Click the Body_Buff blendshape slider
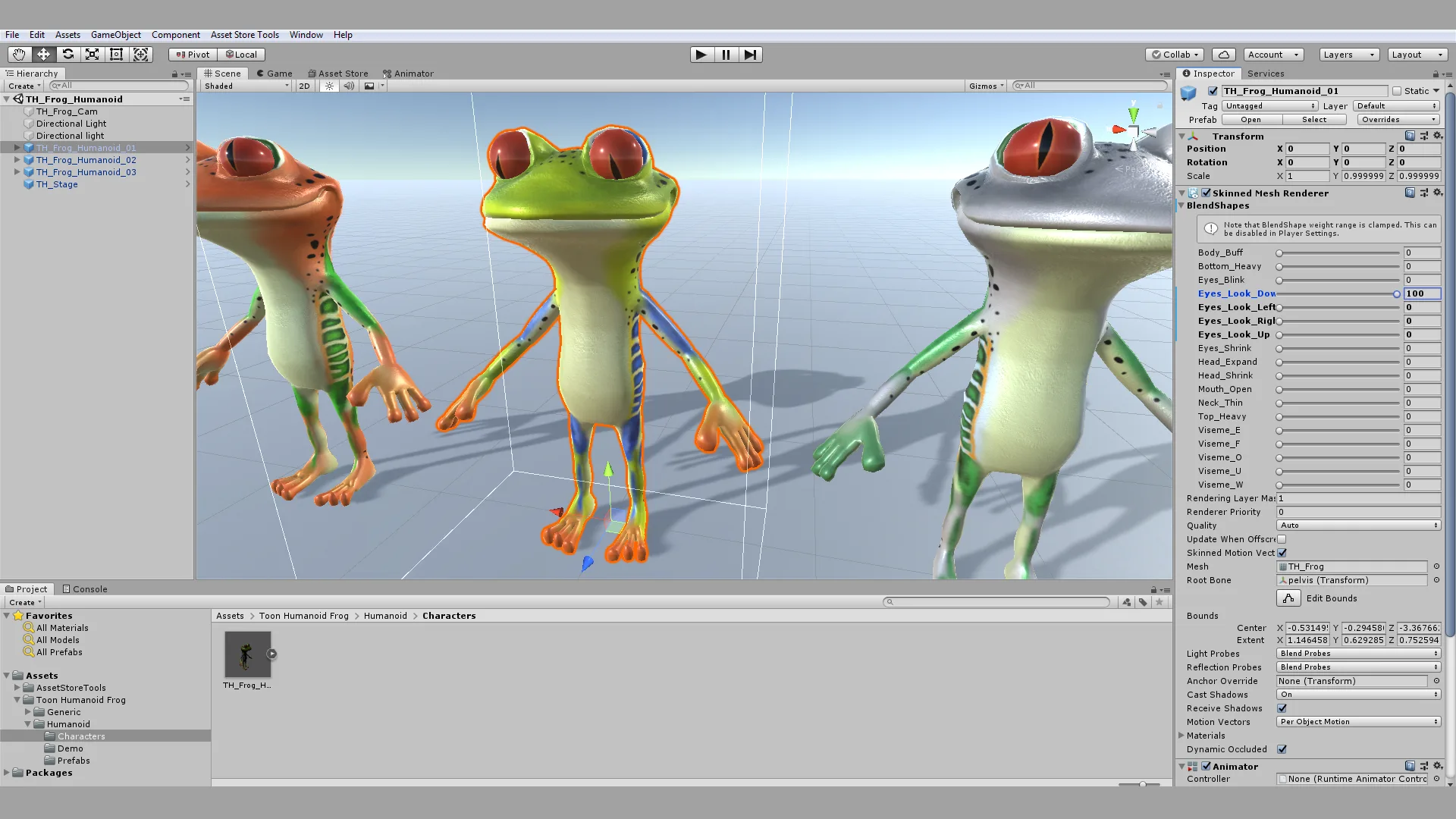The width and height of the screenshot is (1456, 819). (1338, 253)
